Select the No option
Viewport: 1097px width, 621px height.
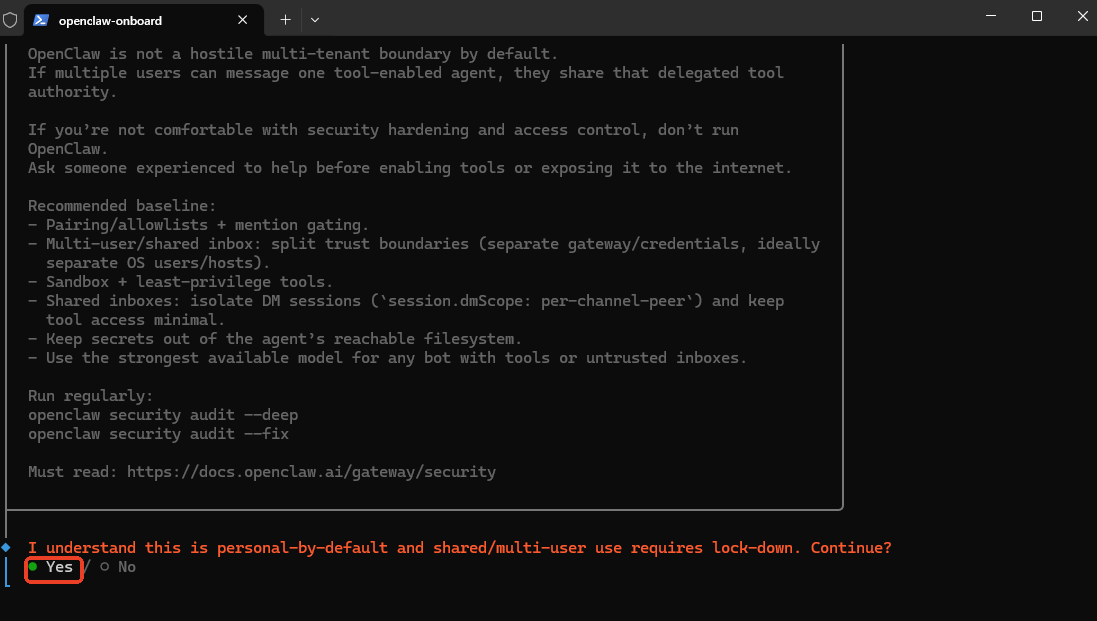click(x=126, y=567)
